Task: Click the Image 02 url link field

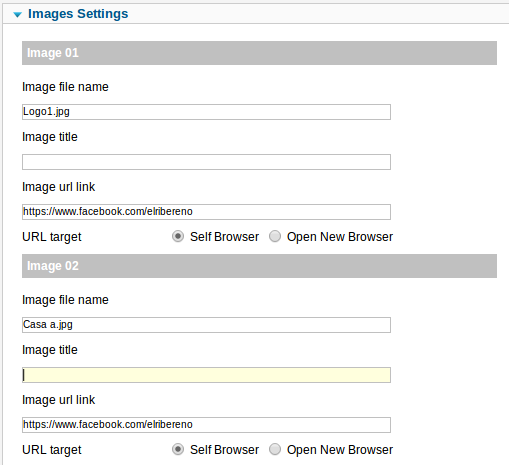Action: point(206,425)
